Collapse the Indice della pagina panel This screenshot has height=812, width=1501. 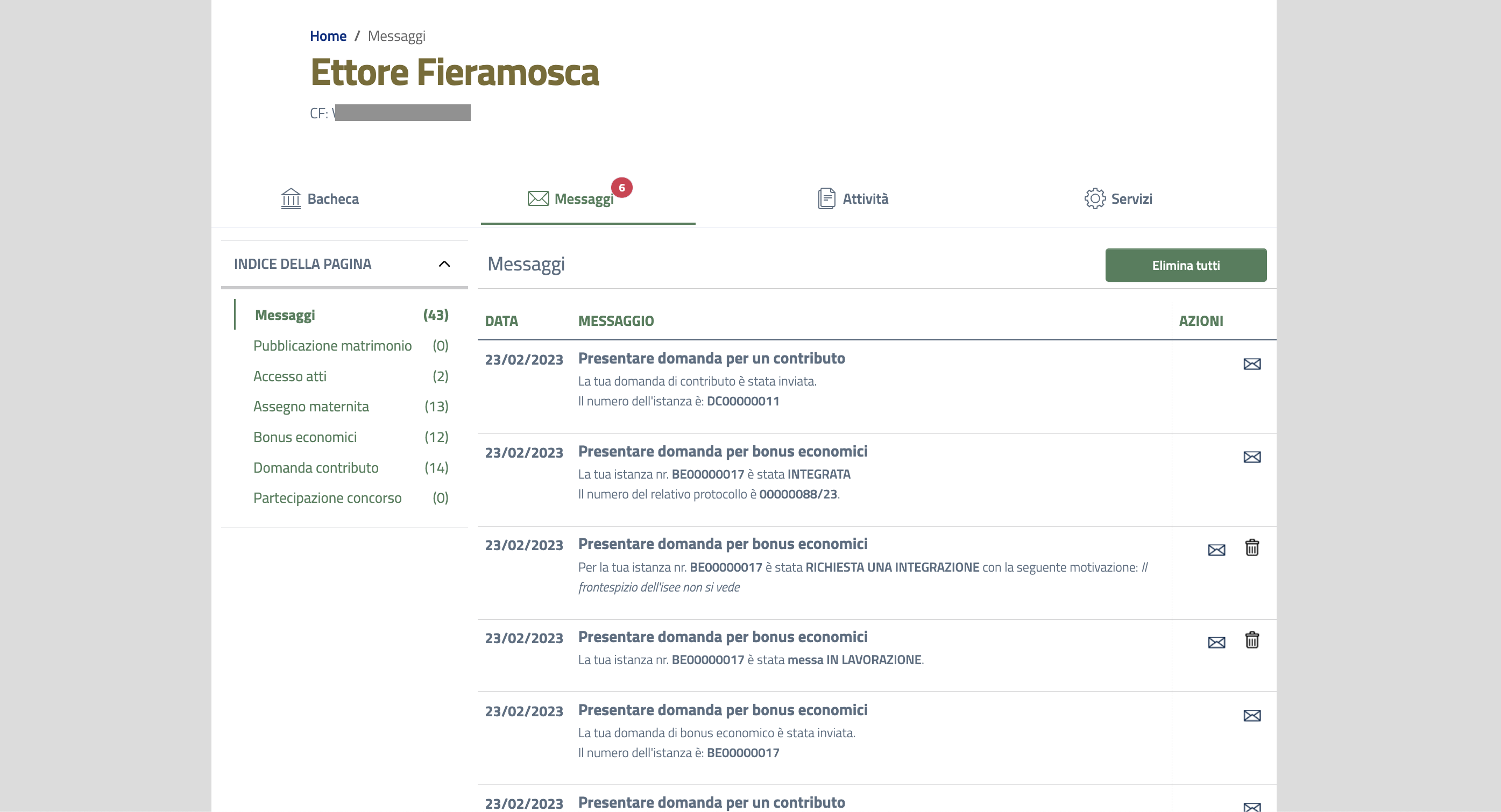pyautogui.click(x=444, y=264)
